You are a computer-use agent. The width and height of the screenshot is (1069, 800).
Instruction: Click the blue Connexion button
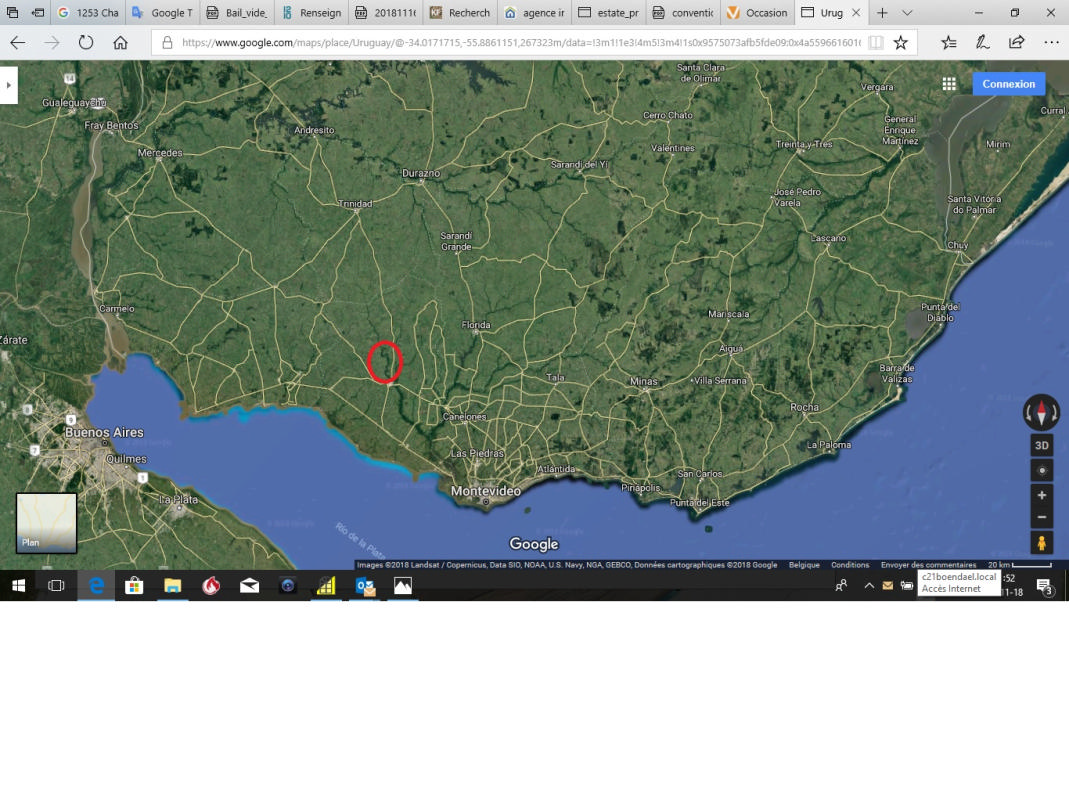(1008, 84)
